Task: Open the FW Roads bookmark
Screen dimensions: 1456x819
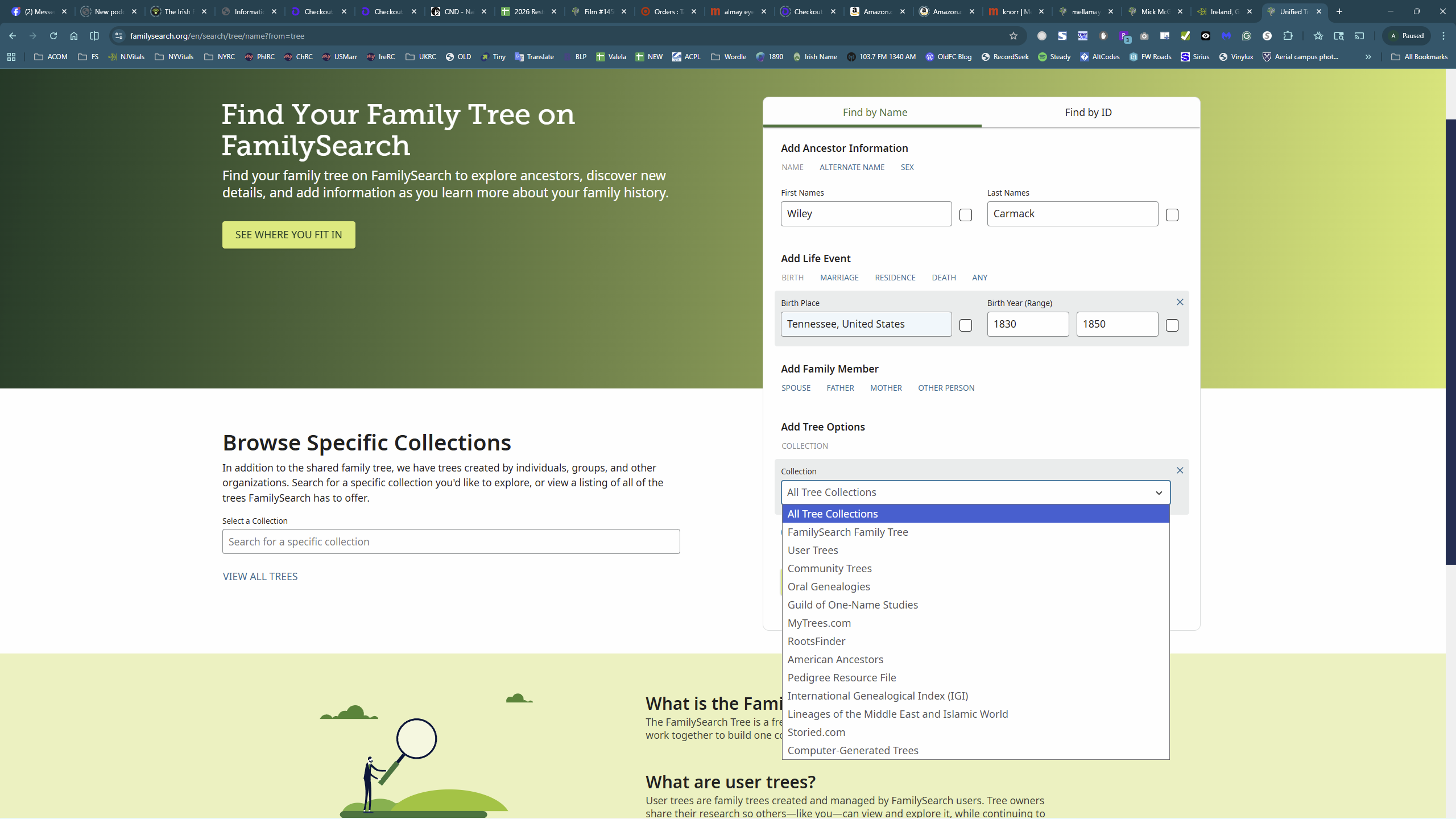Action: 1150,57
